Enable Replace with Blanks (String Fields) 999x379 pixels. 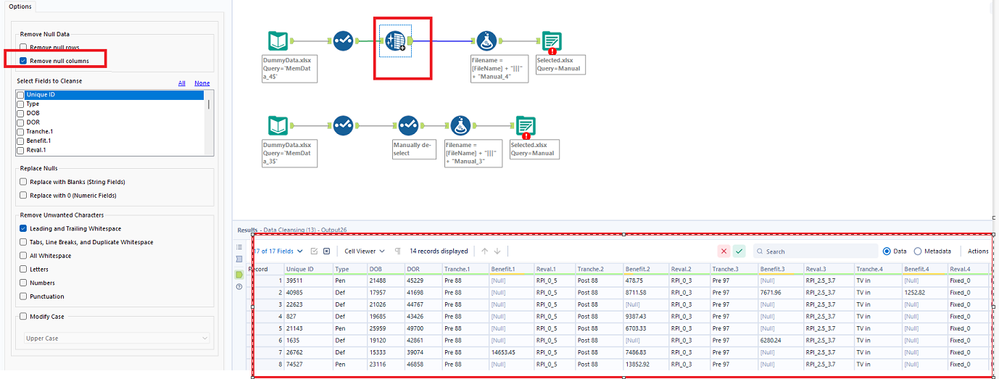(24, 182)
